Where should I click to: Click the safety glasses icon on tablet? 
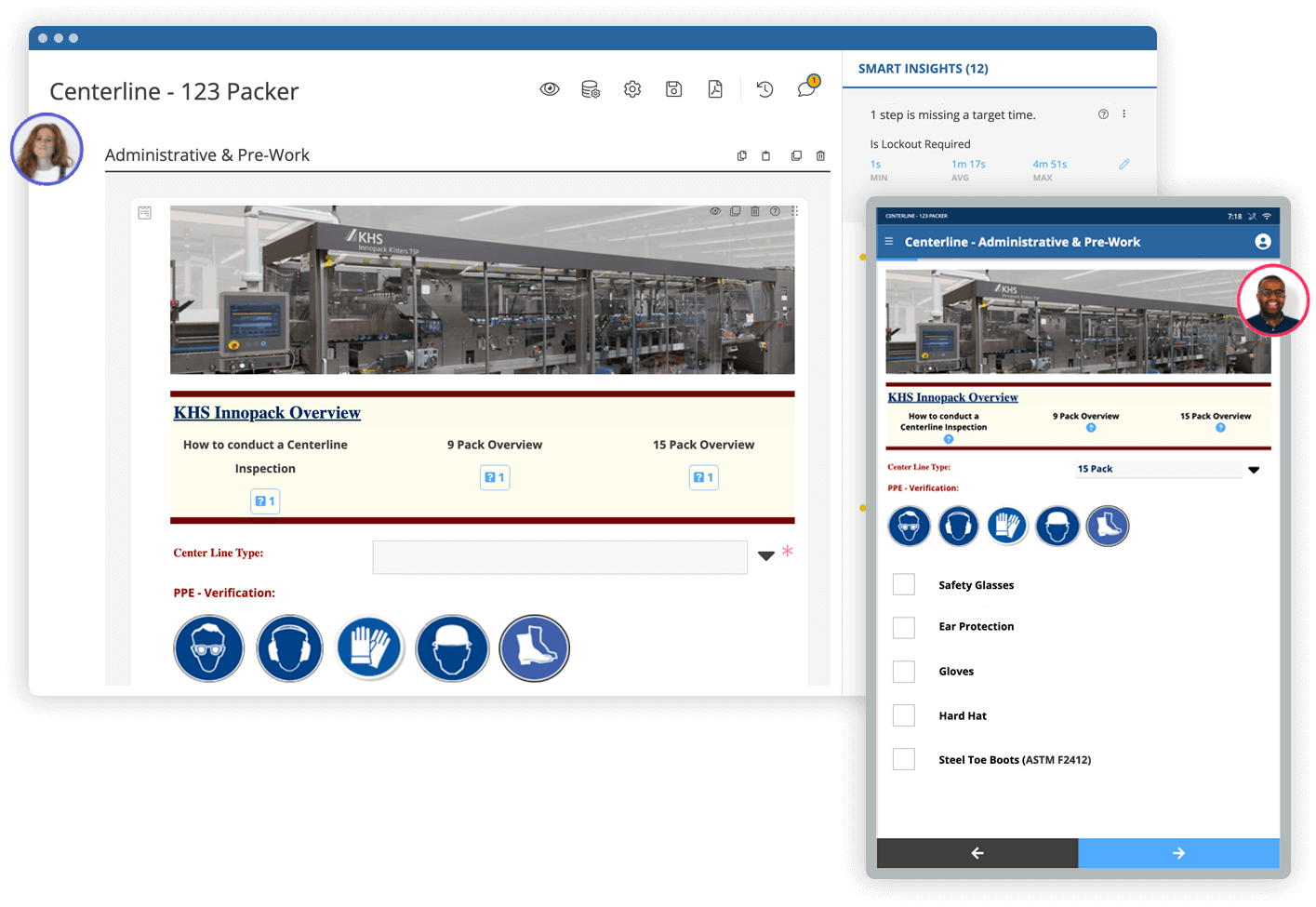(x=909, y=527)
